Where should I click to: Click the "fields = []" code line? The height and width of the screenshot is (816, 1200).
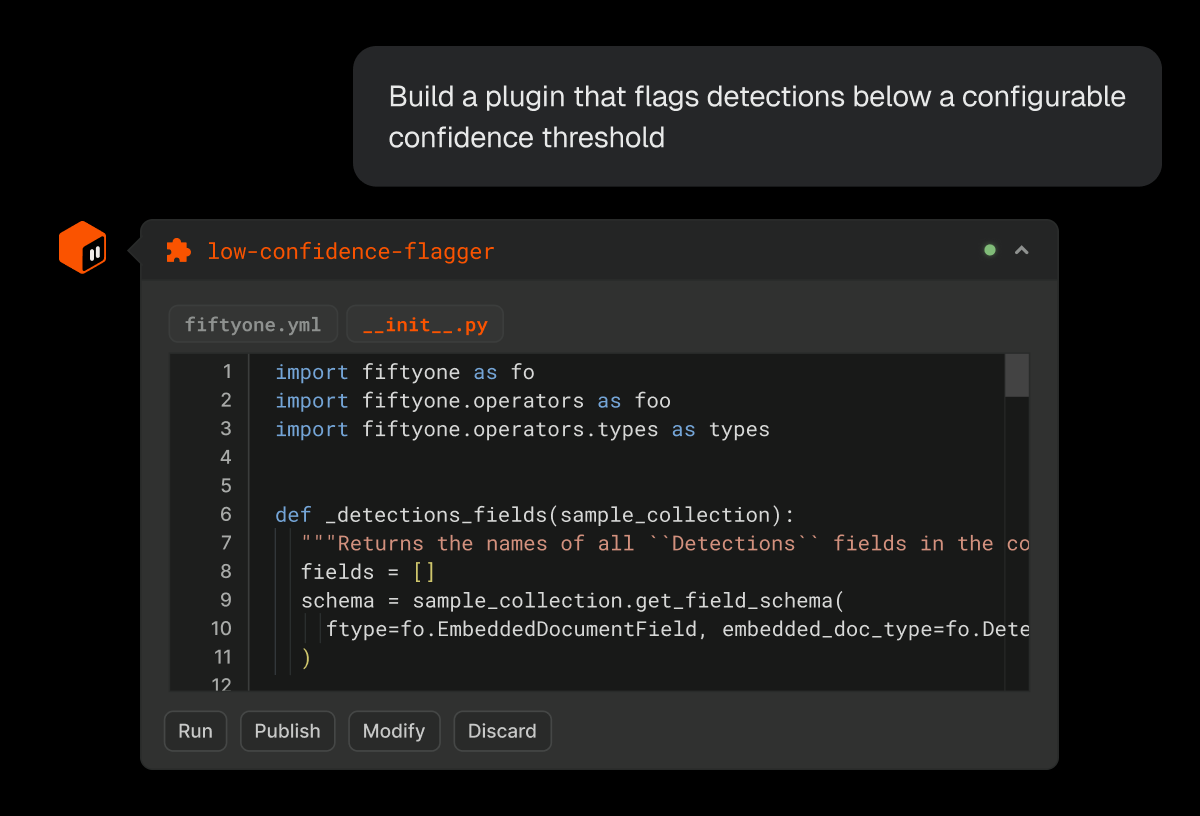(368, 572)
